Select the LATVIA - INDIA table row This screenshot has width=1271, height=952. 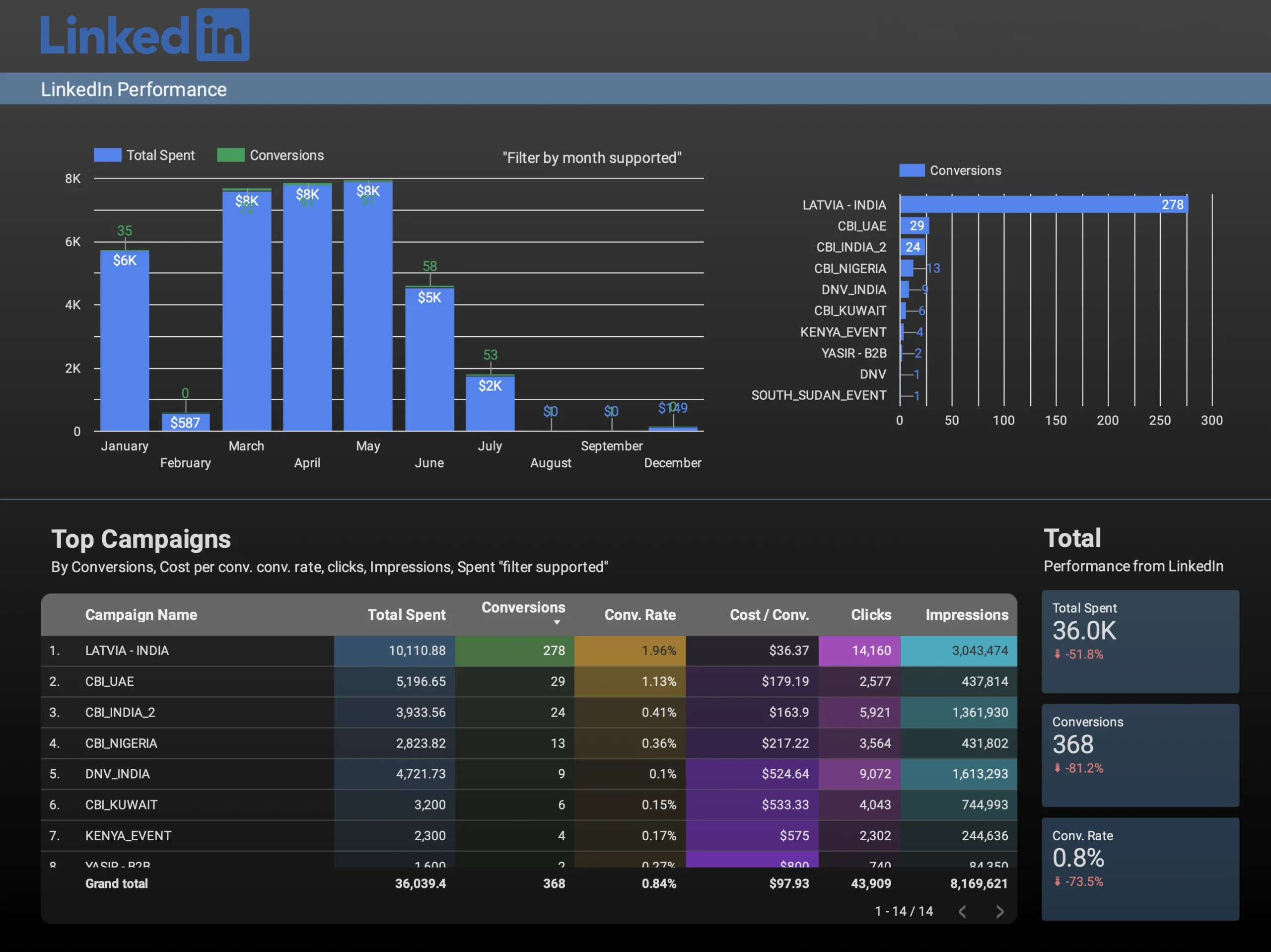click(x=529, y=651)
